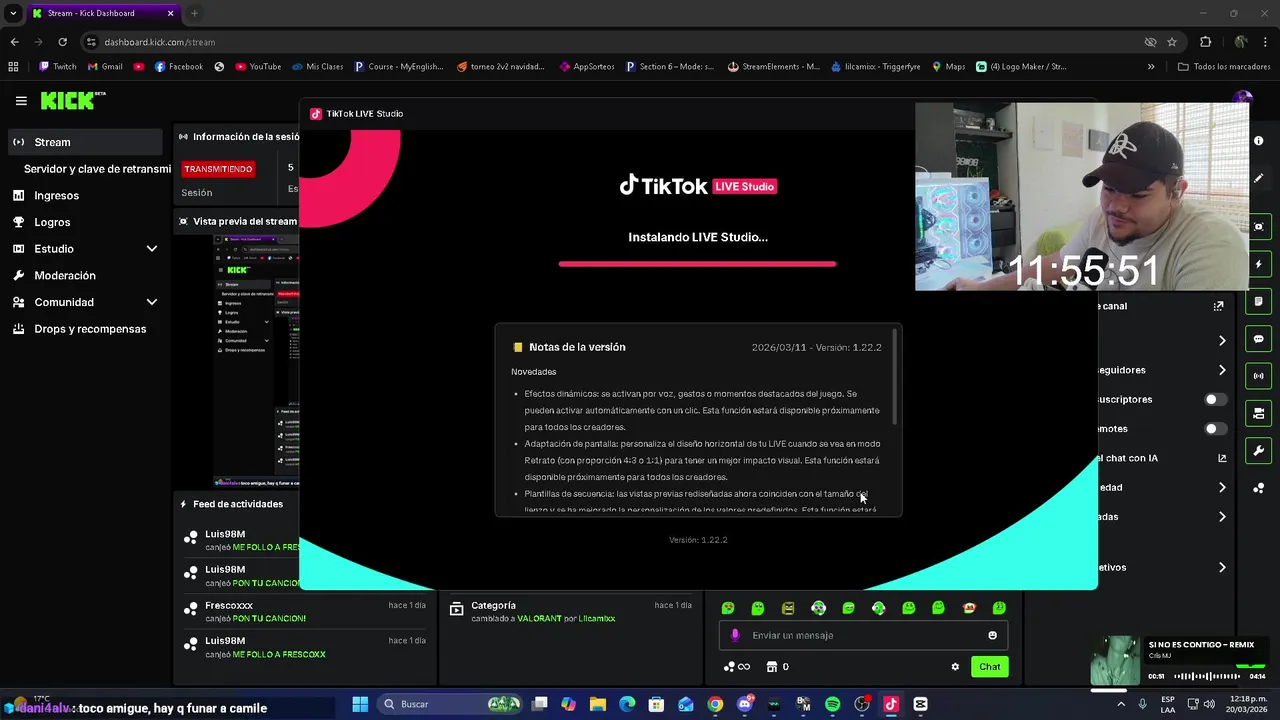
Task: Open chat settings gear icon
Action: 955,667
